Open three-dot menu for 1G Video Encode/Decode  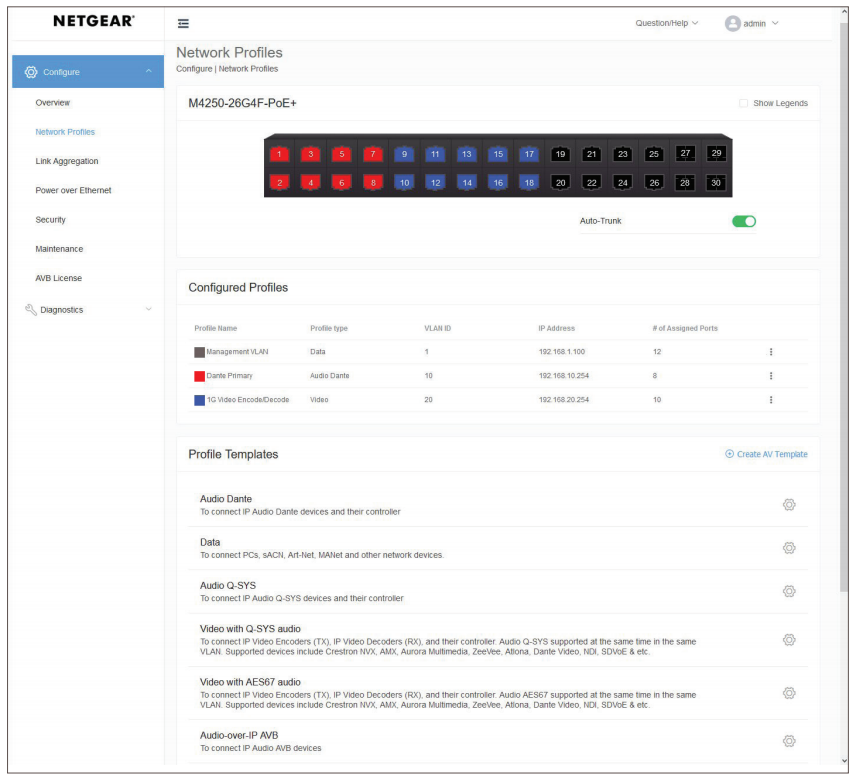(770, 400)
